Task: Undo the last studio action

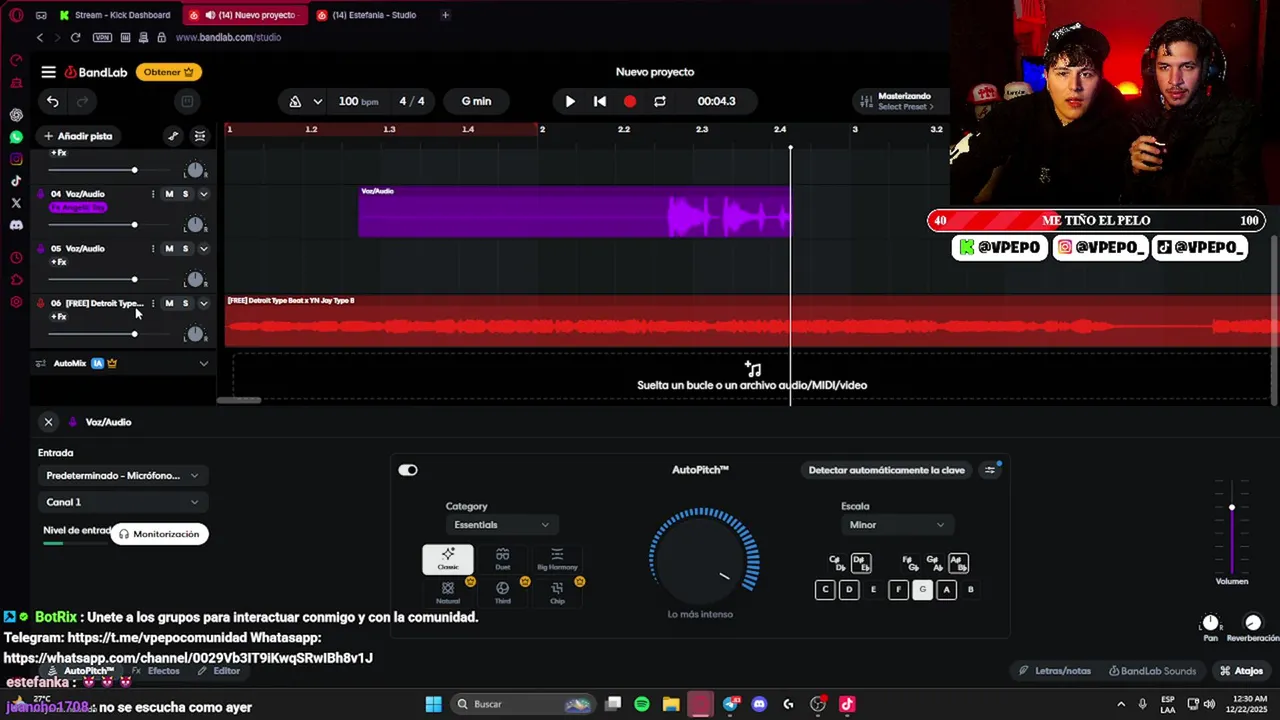Action: [x=53, y=101]
